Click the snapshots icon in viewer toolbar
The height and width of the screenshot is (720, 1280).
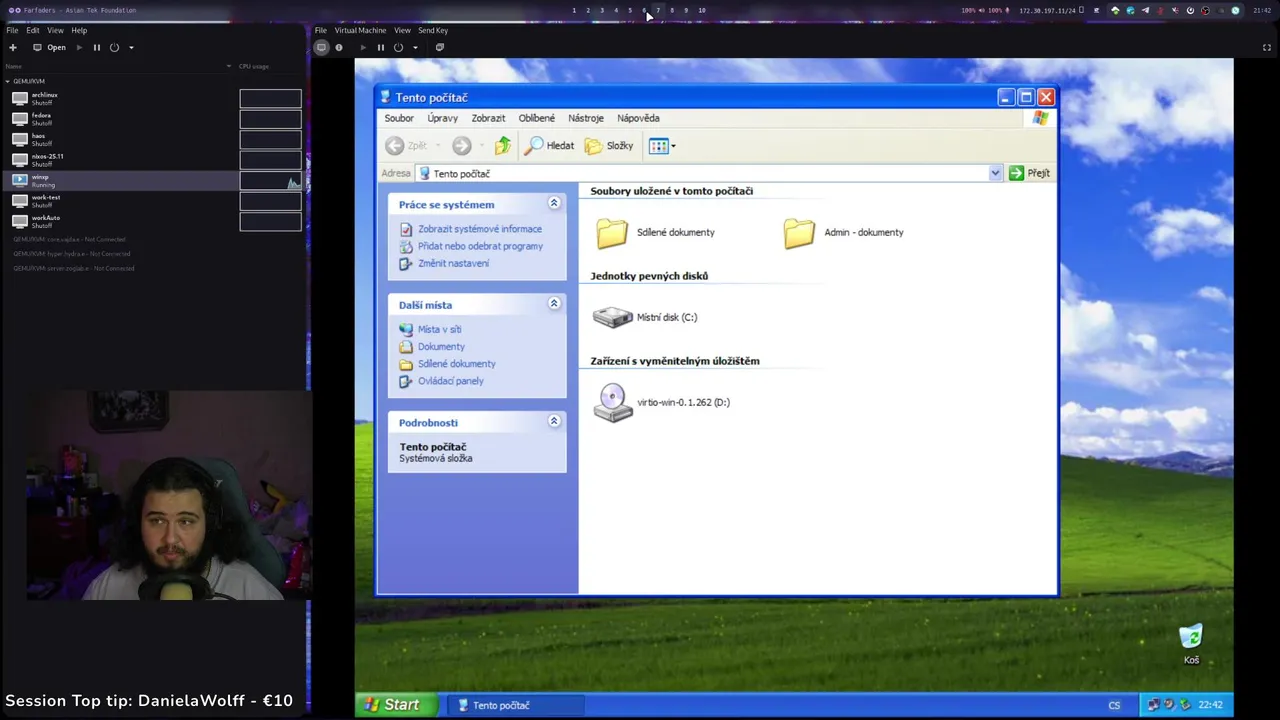439,47
